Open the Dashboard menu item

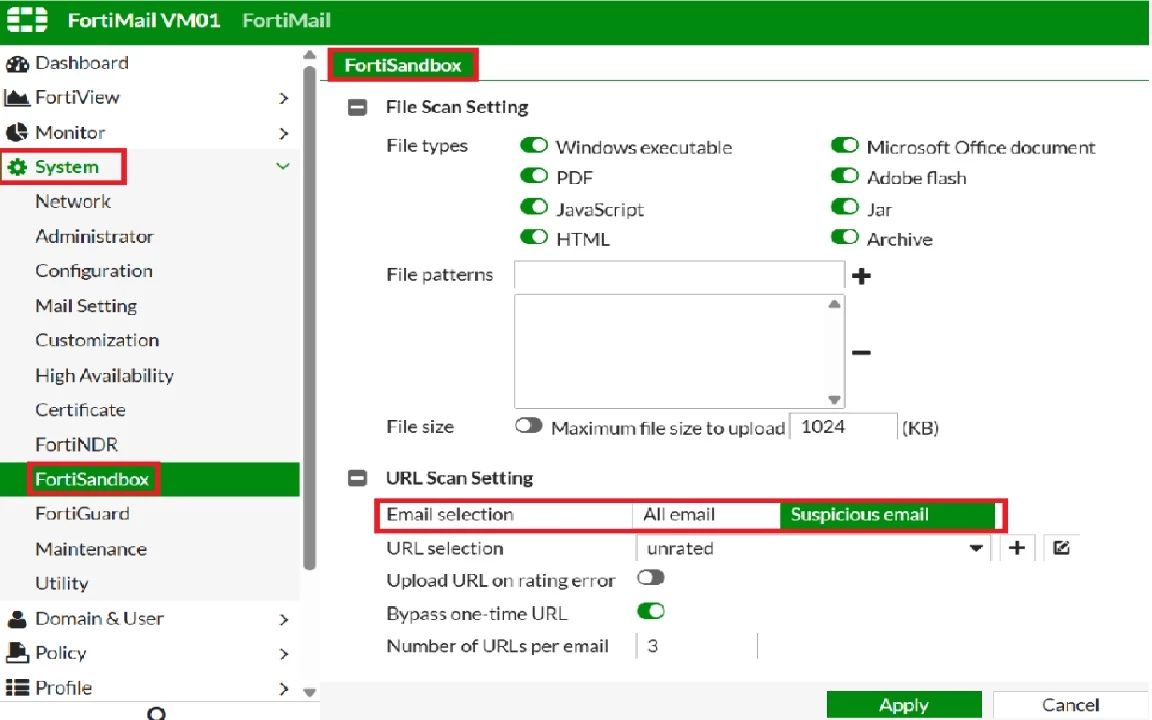[x=82, y=63]
